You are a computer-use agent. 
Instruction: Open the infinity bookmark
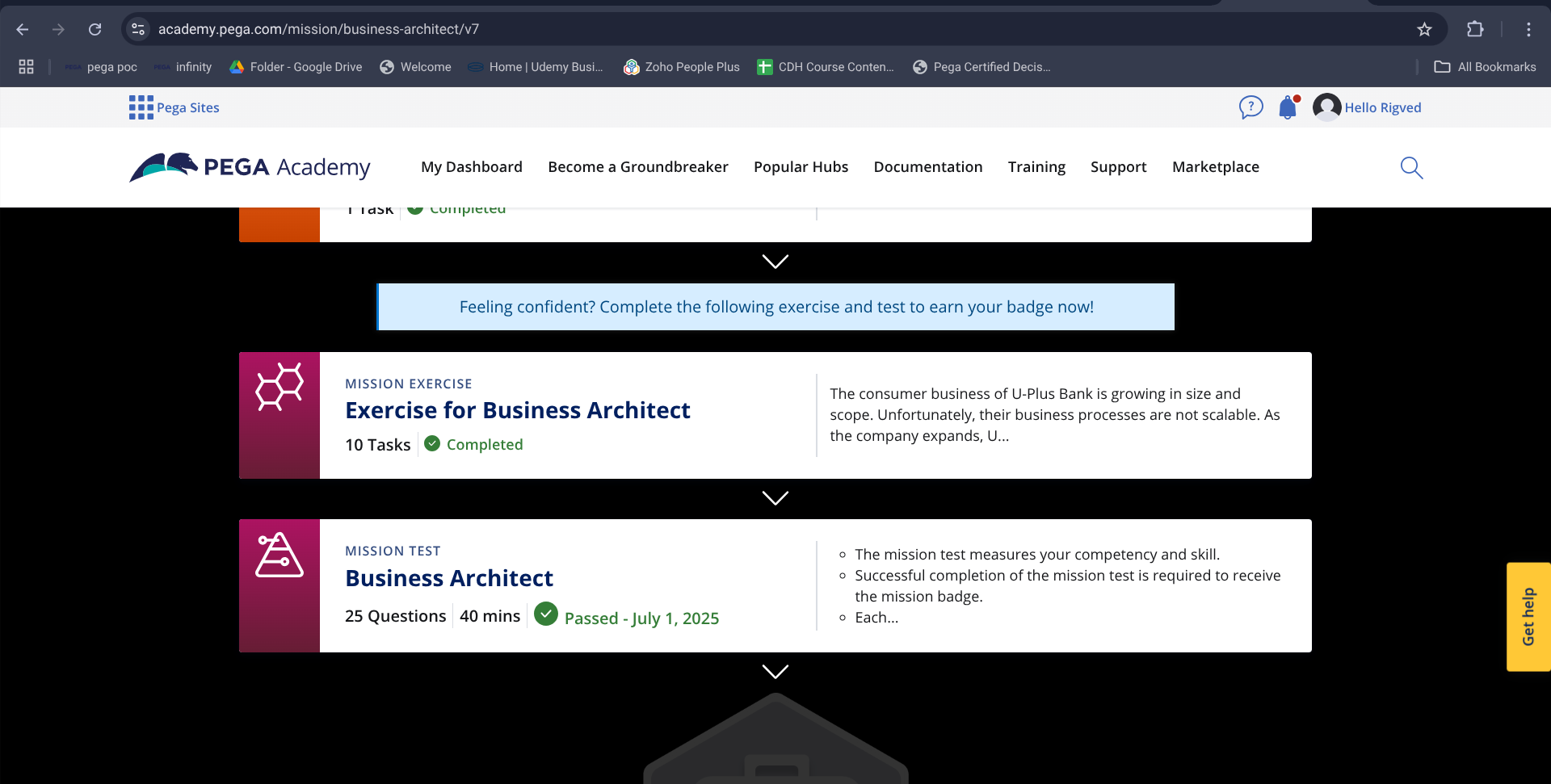pos(183,67)
